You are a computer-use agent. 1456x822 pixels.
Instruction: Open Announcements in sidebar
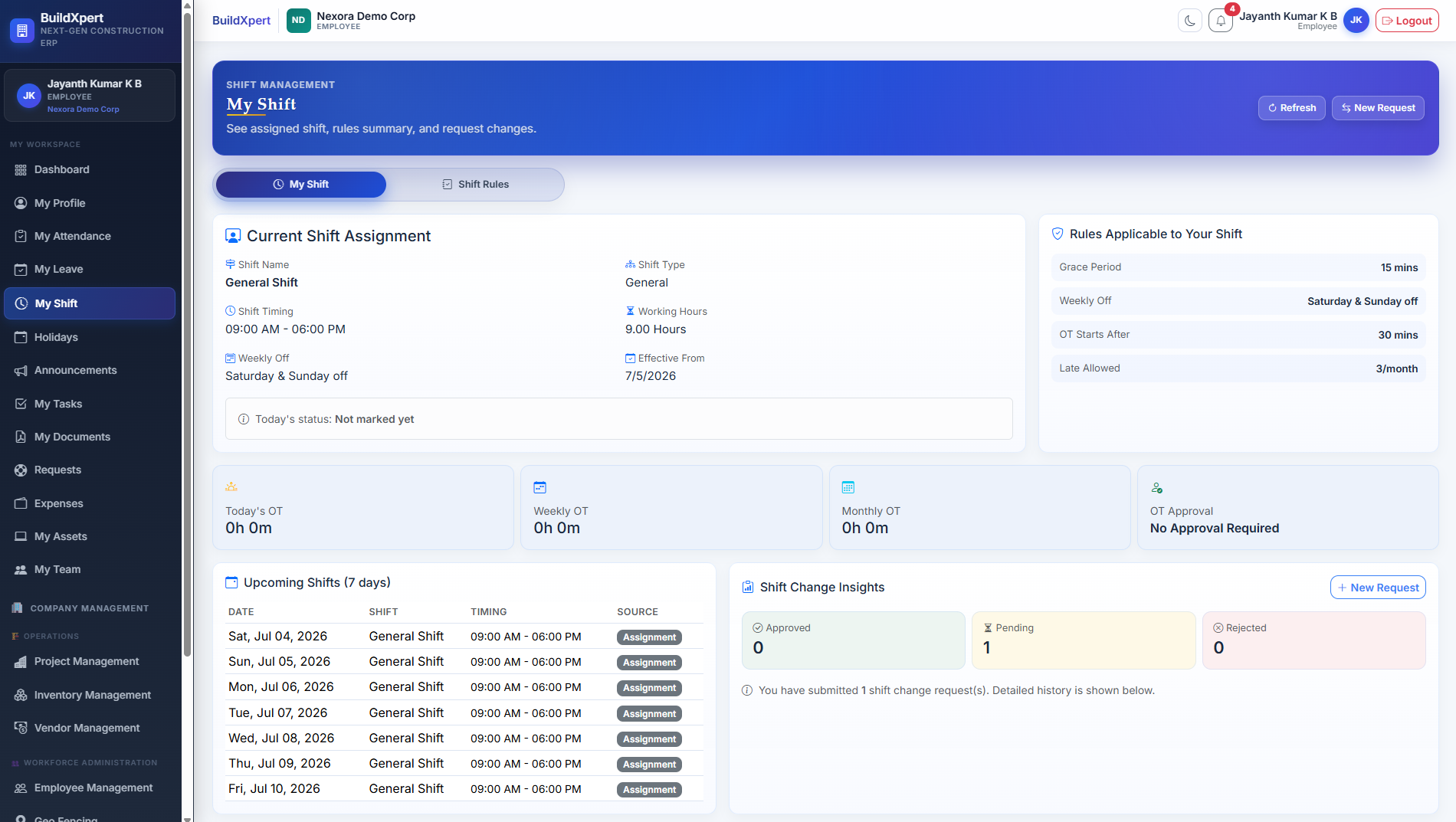click(x=90, y=371)
